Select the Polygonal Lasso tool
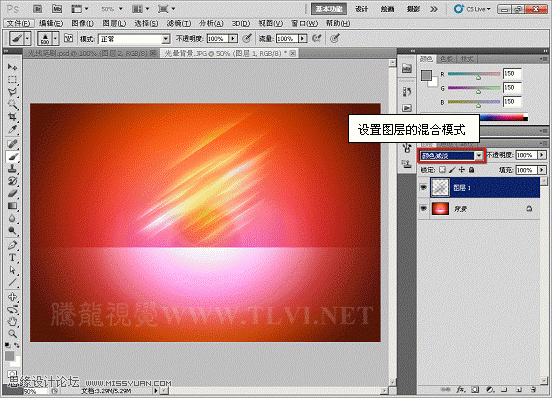The height and width of the screenshot is (398, 552). (12, 92)
